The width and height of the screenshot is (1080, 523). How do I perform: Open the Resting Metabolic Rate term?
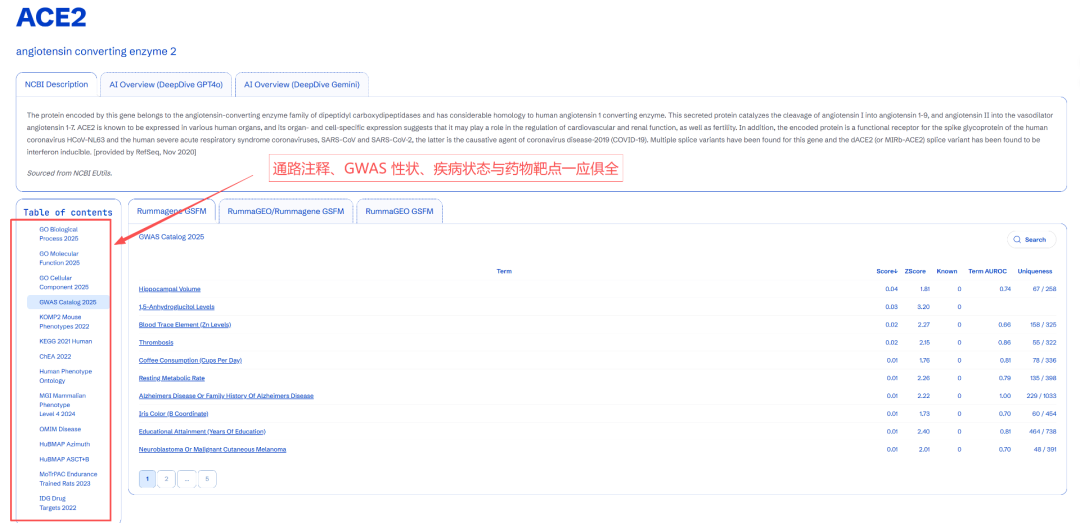[x=172, y=378]
